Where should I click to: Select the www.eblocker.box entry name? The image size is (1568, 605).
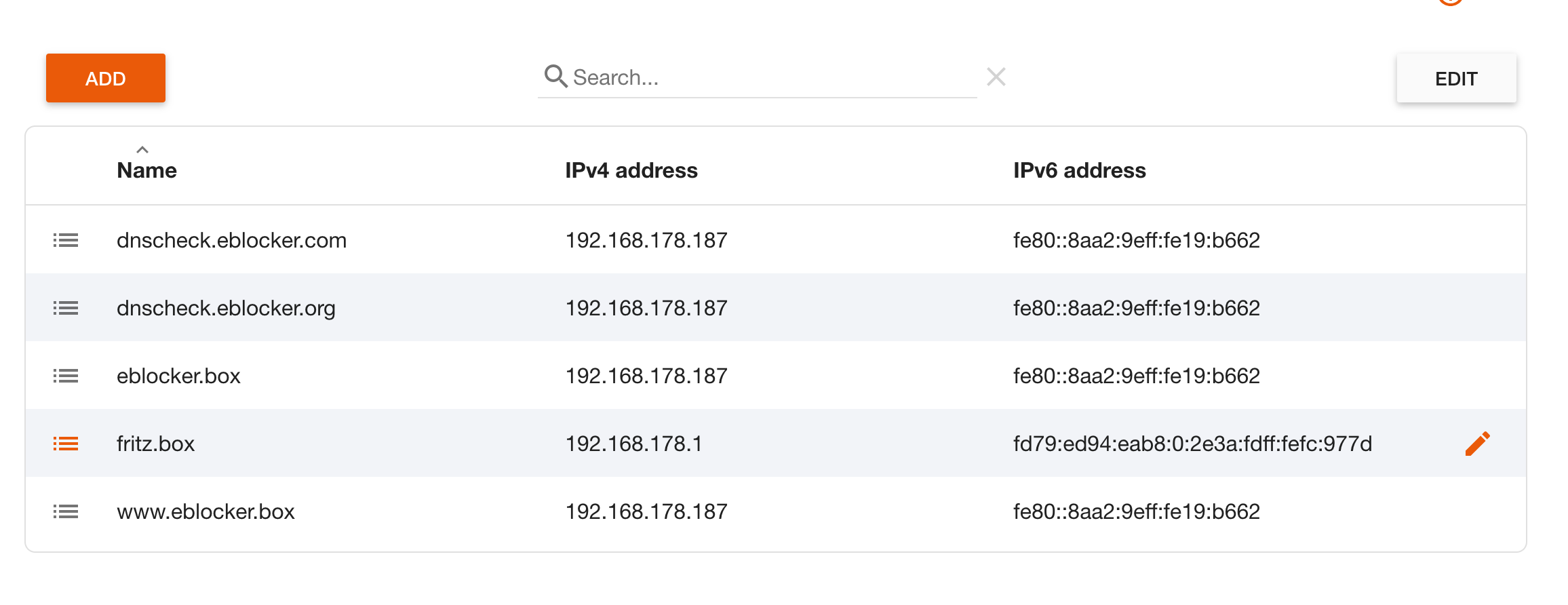(205, 511)
